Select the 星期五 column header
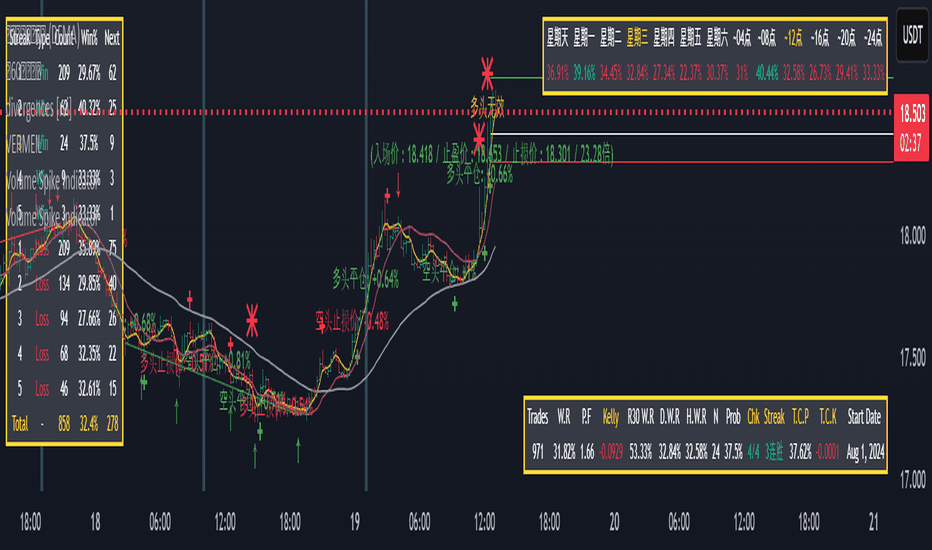This screenshot has width=932, height=550. [690, 38]
